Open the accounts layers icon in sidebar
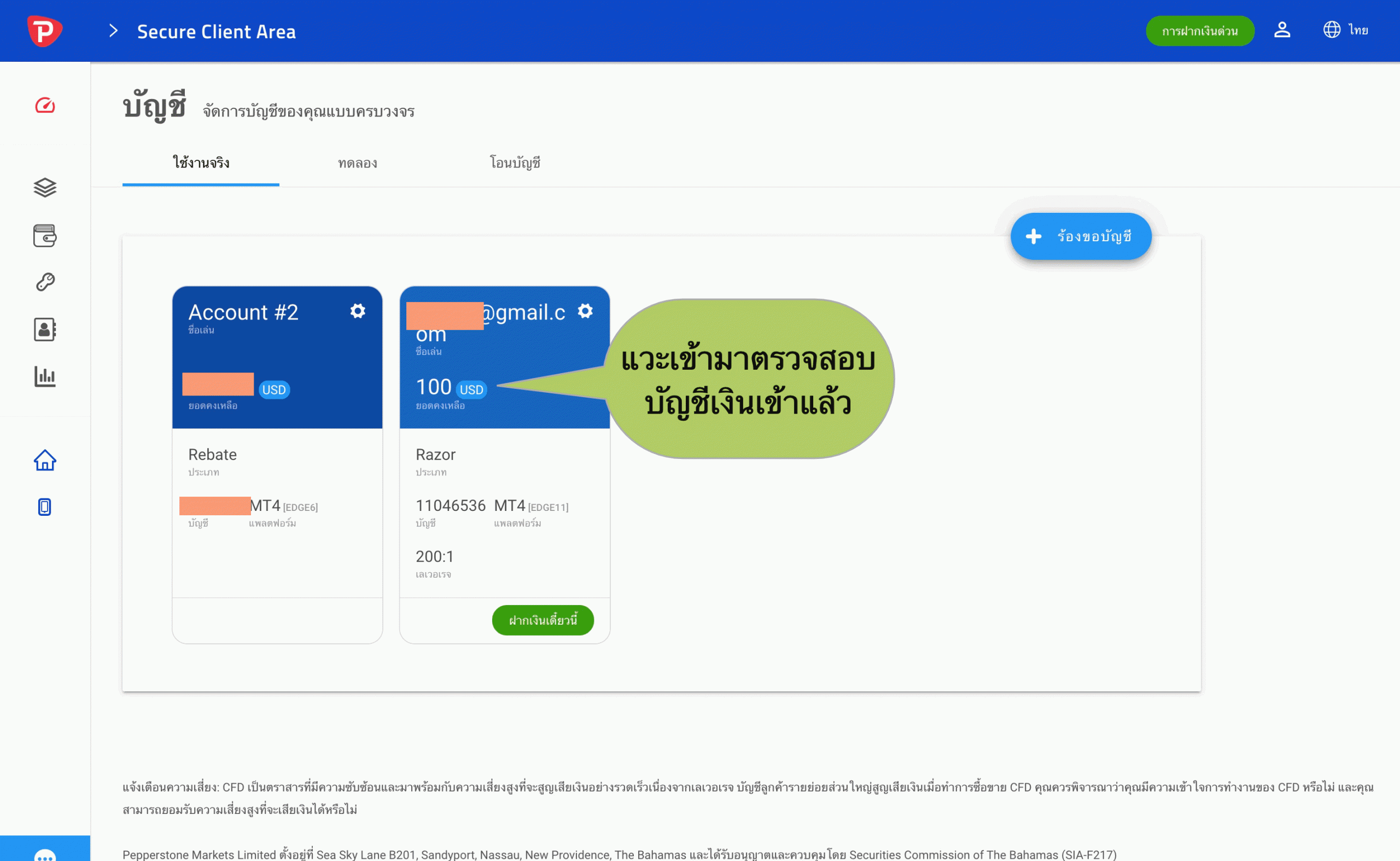Viewport: 1400px width, 861px height. click(x=45, y=187)
